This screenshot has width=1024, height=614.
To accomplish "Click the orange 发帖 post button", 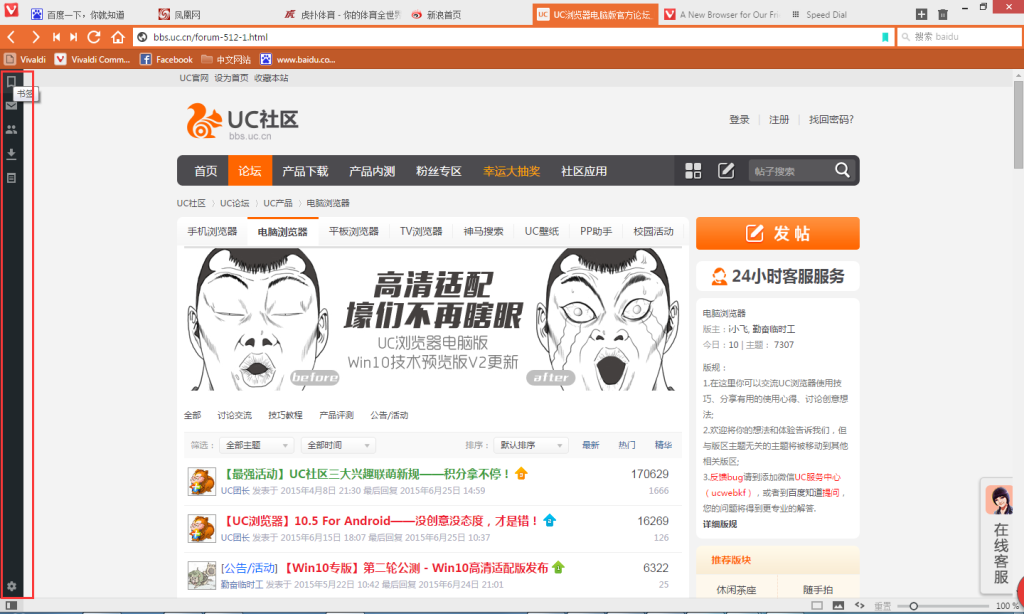I will [x=777, y=233].
